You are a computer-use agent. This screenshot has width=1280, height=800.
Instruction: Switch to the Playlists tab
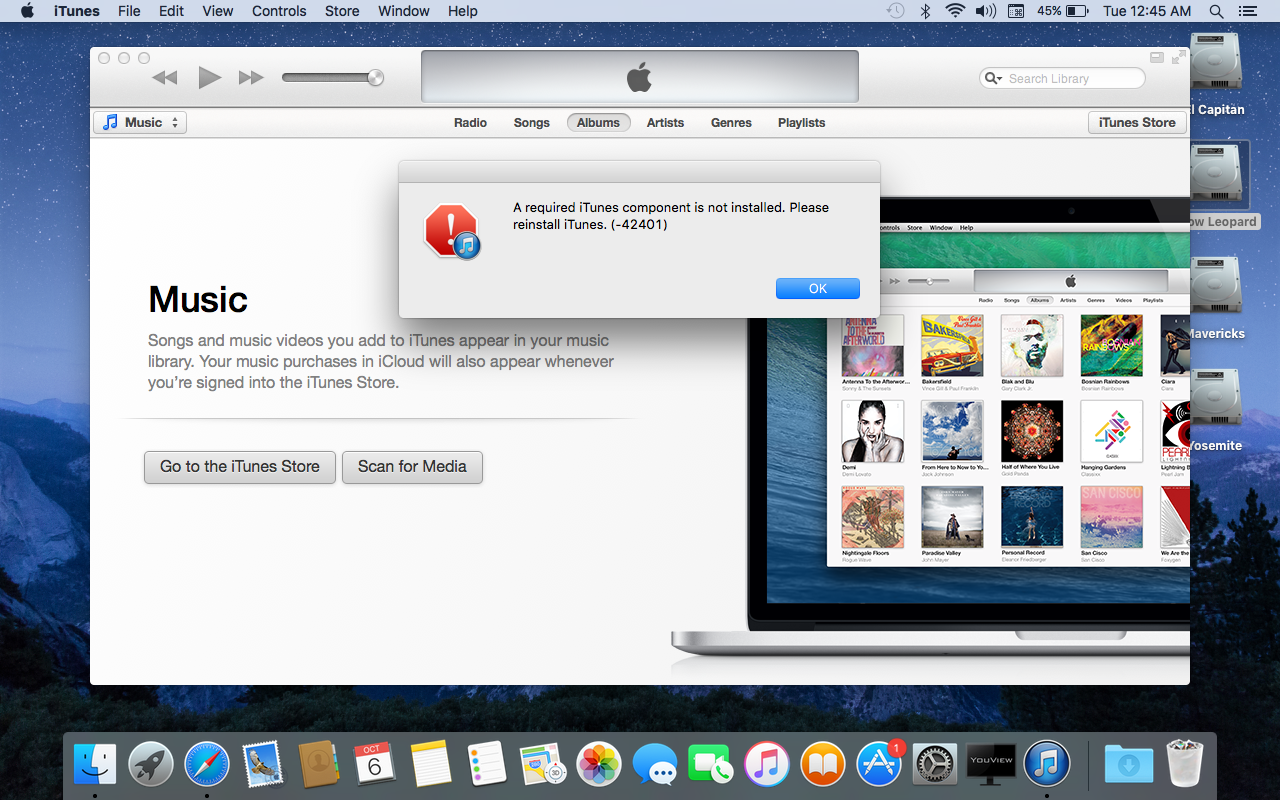(802, 123)
